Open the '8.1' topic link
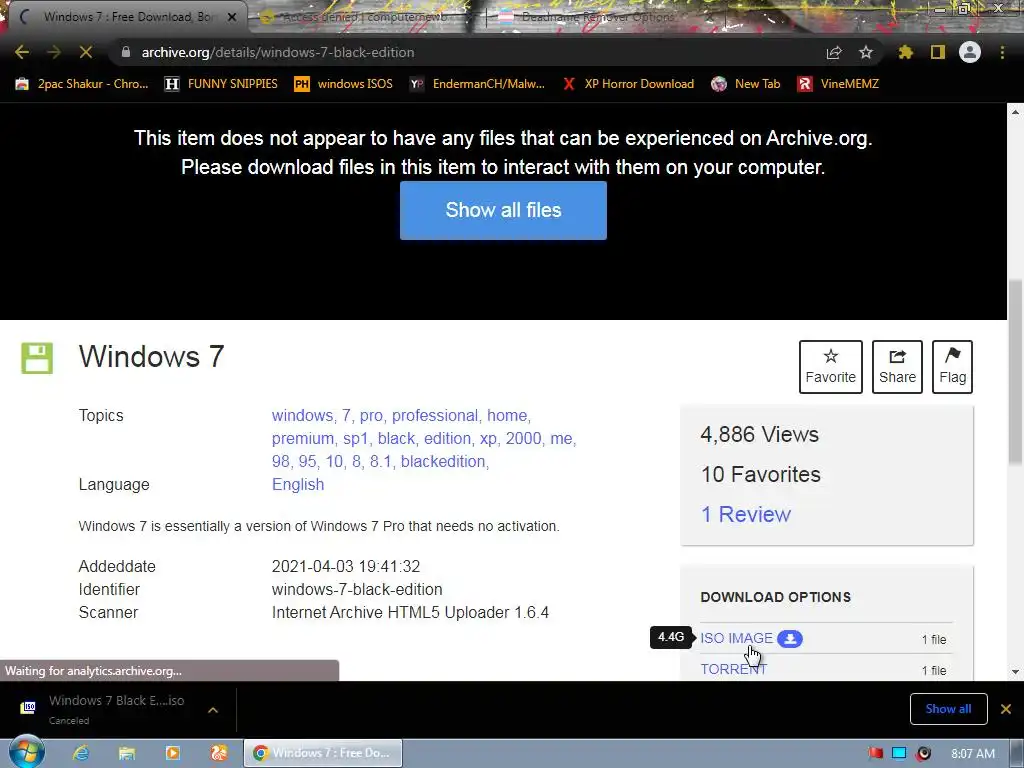 (x=380, y=461)
